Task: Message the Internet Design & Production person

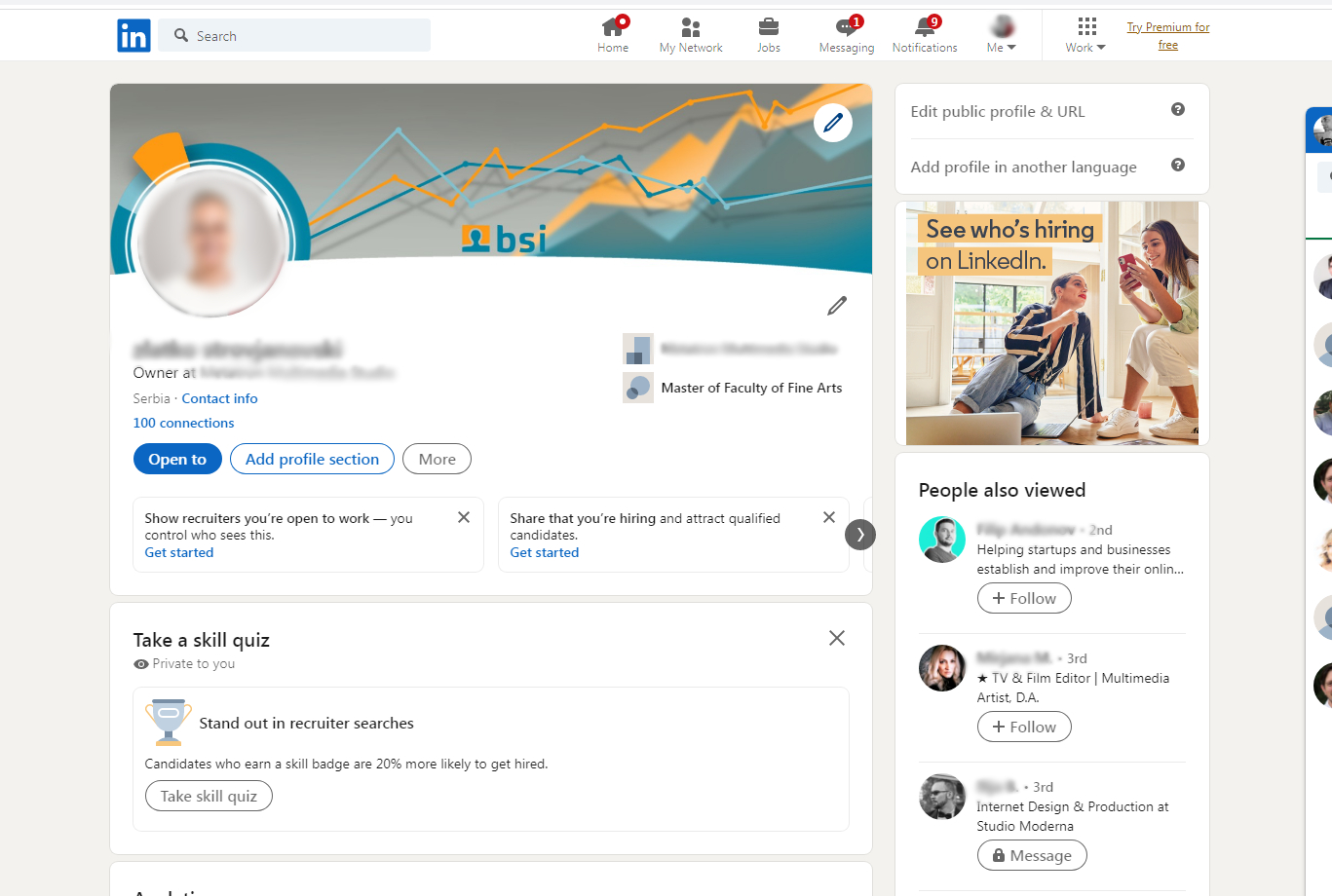Action: point(1032,855)
